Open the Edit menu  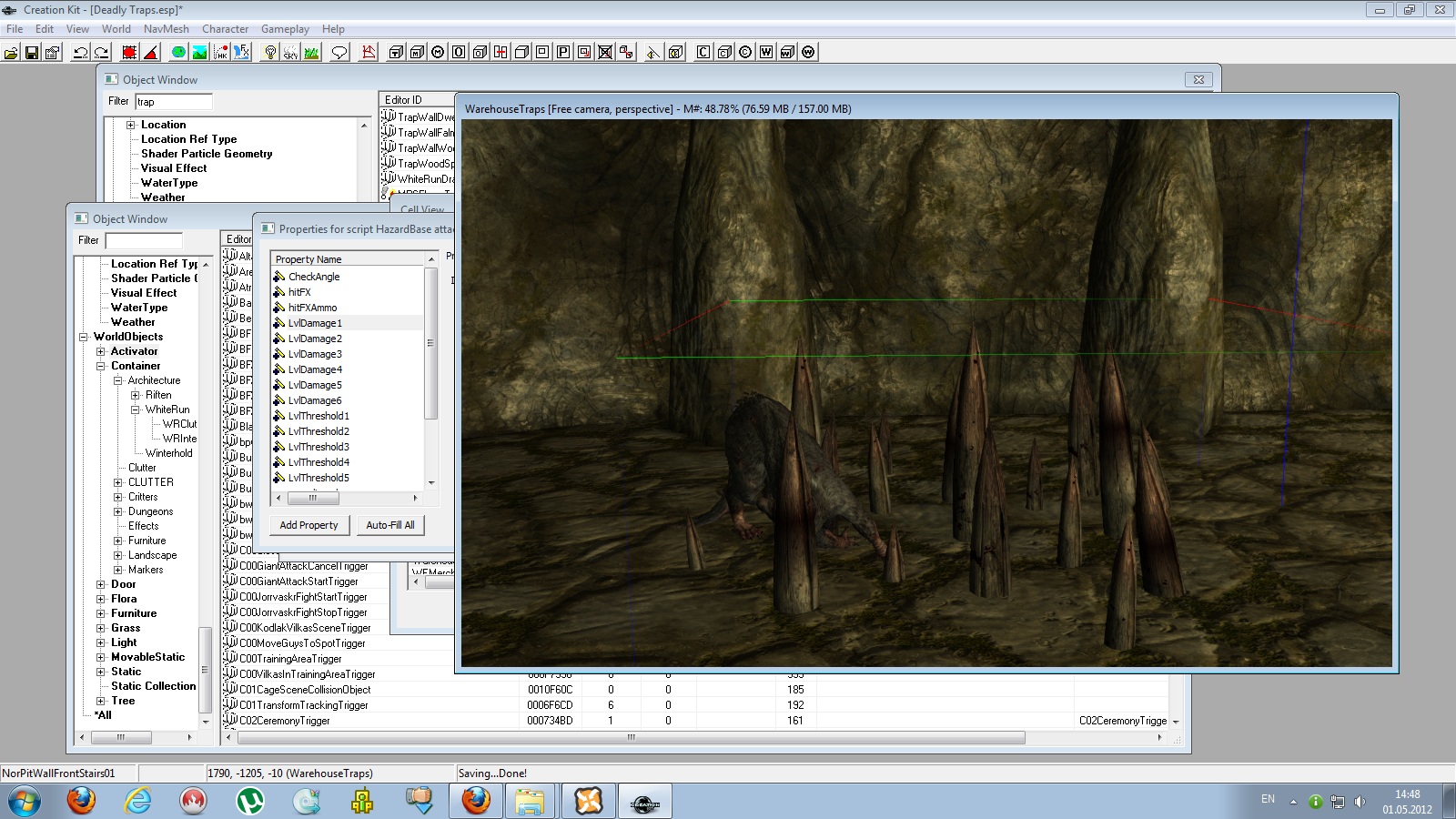click(x=45, y=29)
